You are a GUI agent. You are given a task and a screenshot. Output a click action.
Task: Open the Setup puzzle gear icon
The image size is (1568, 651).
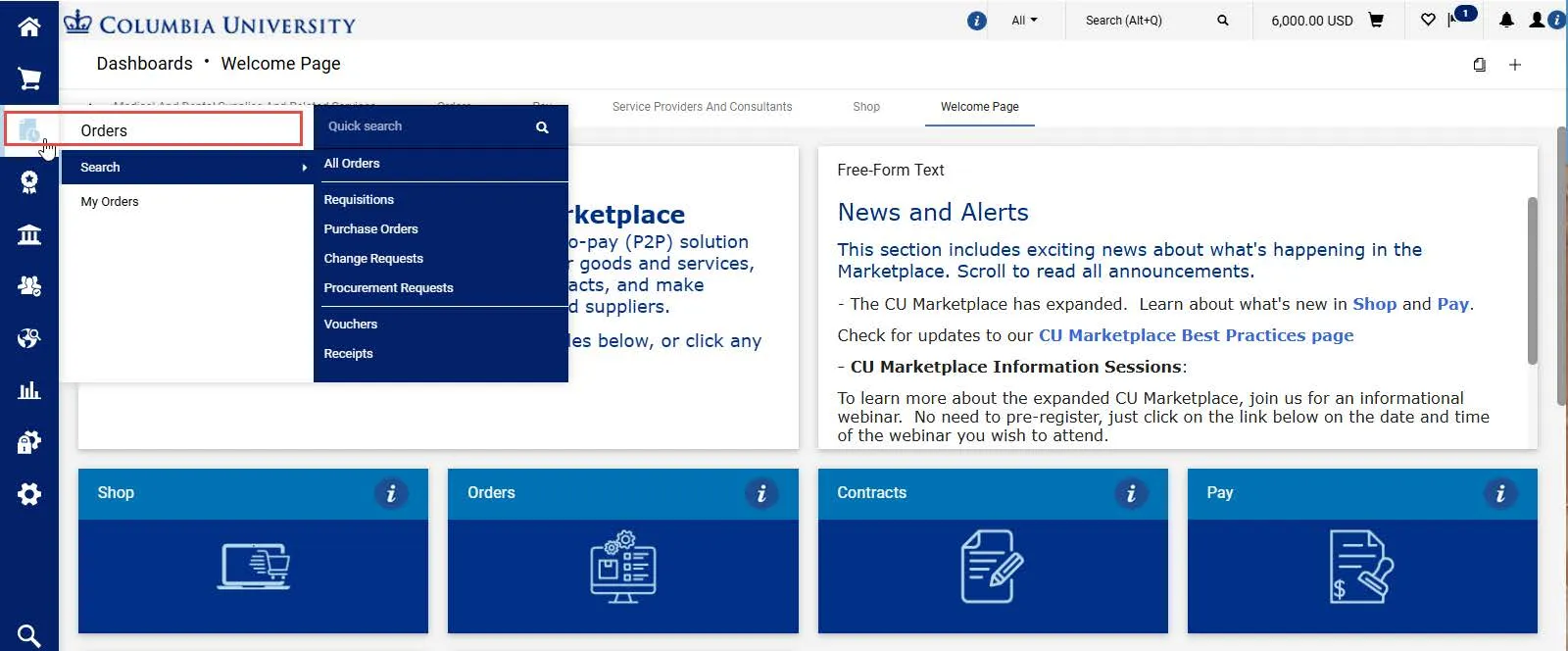pos(29,442)
